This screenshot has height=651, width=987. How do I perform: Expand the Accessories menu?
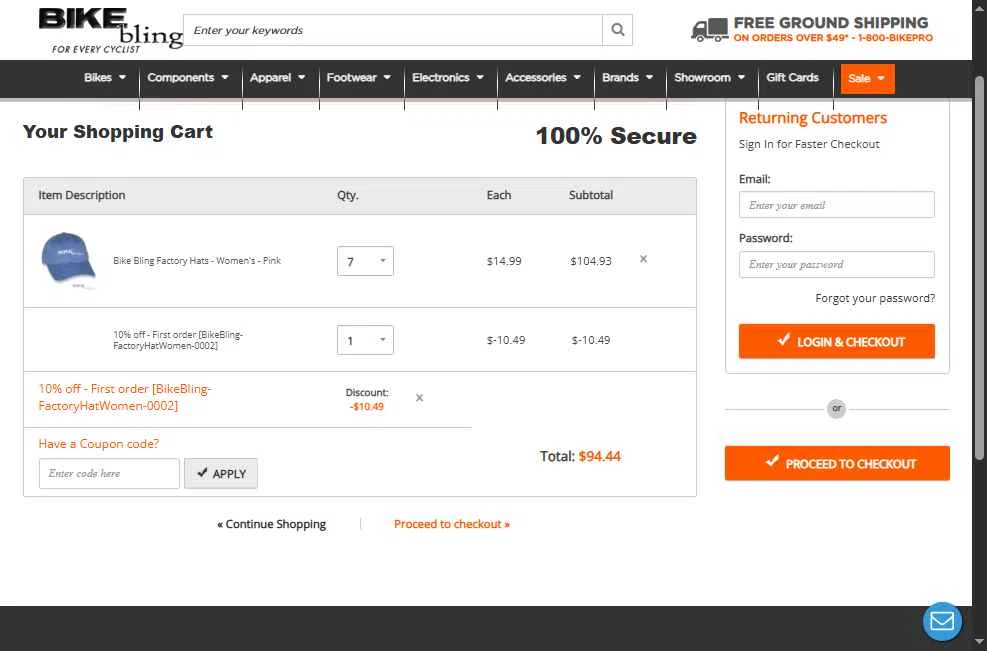(x=543, y=77)
